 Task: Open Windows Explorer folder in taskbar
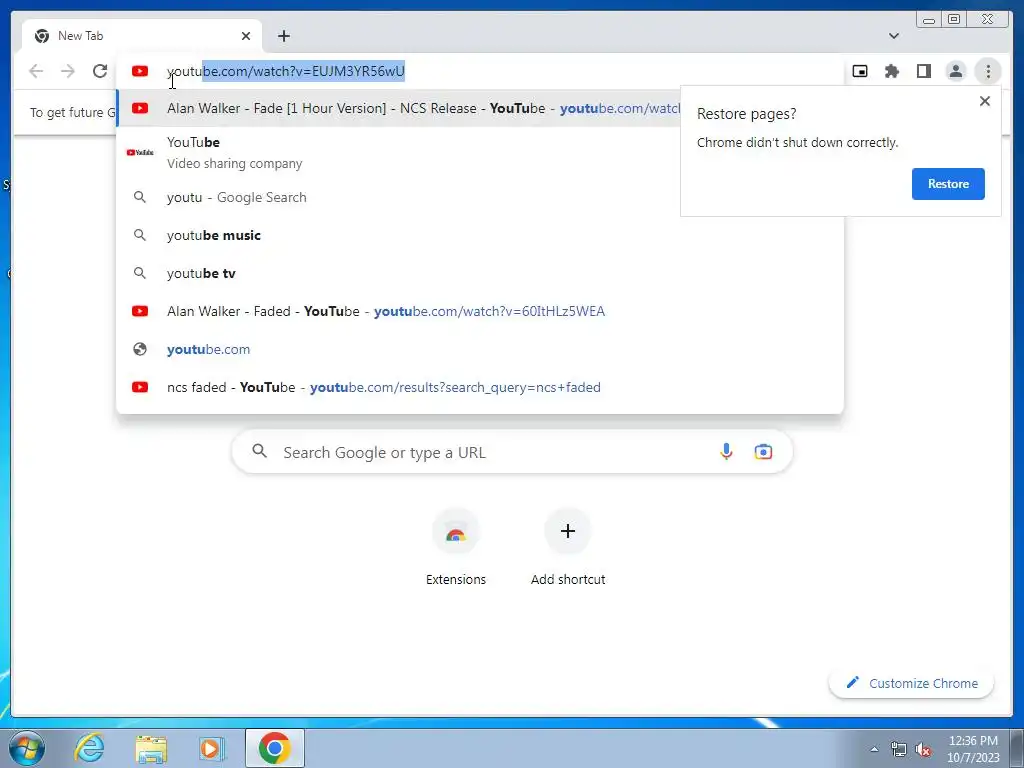151,748
